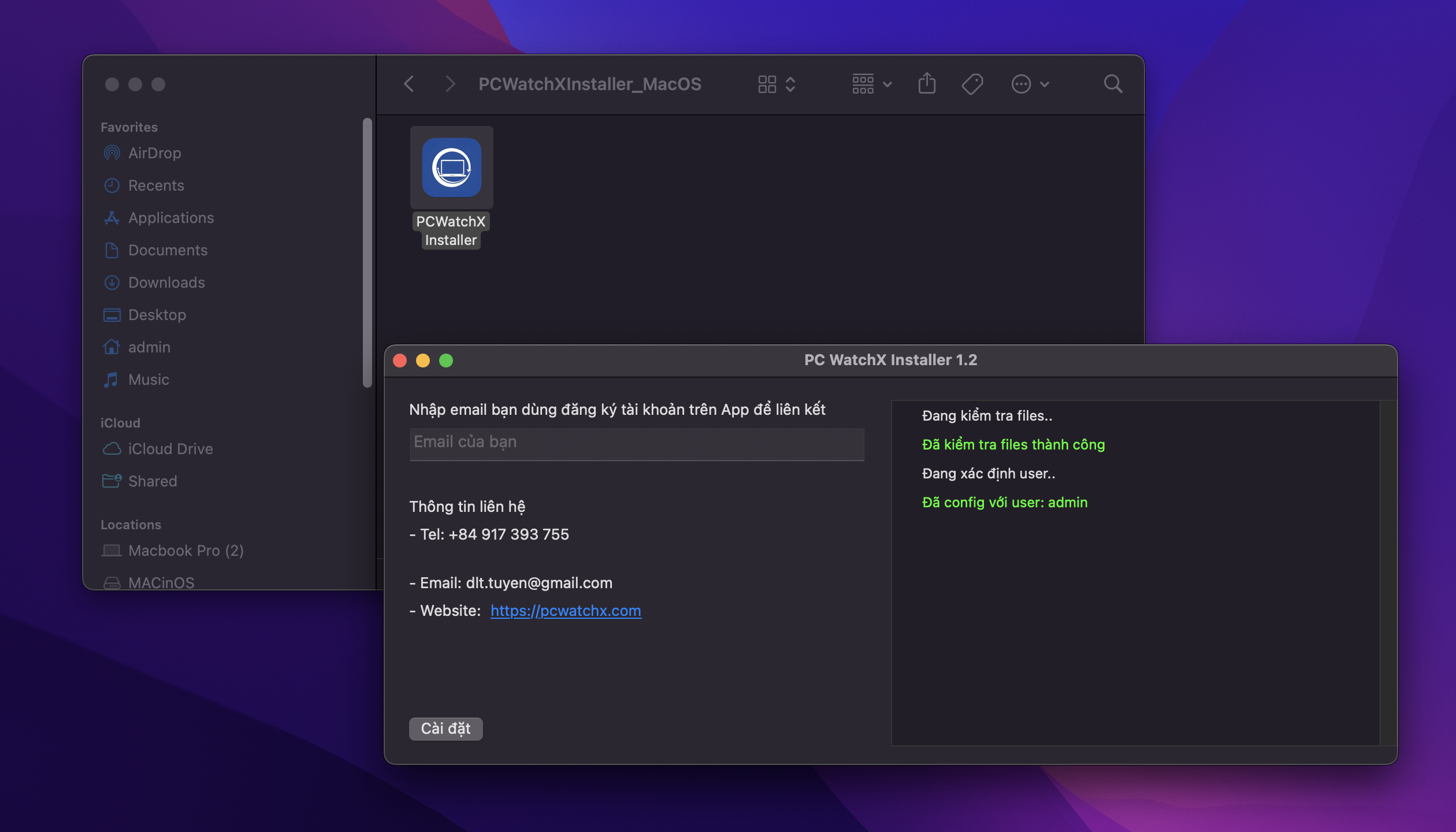Image resolution: width=1456 pixels, height=832 pixels.
Task: Click the Shared folder icon
Action: [x=112, y=481]
